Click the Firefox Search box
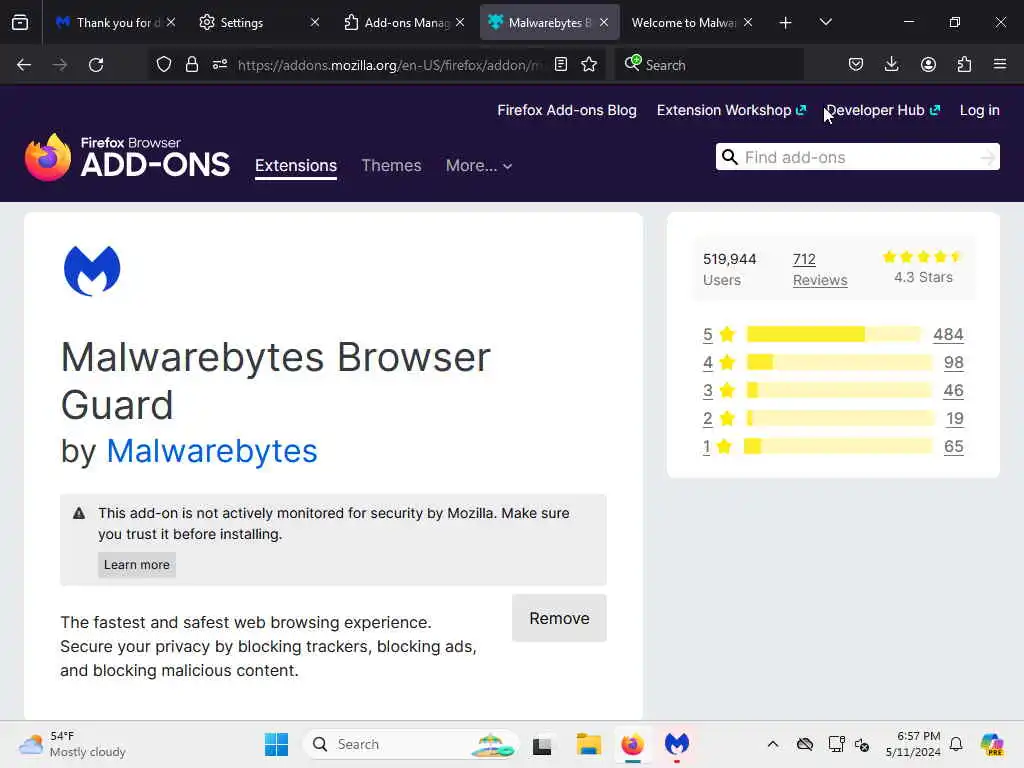Viewport: 1024px width, 768px height. [709, 65]
